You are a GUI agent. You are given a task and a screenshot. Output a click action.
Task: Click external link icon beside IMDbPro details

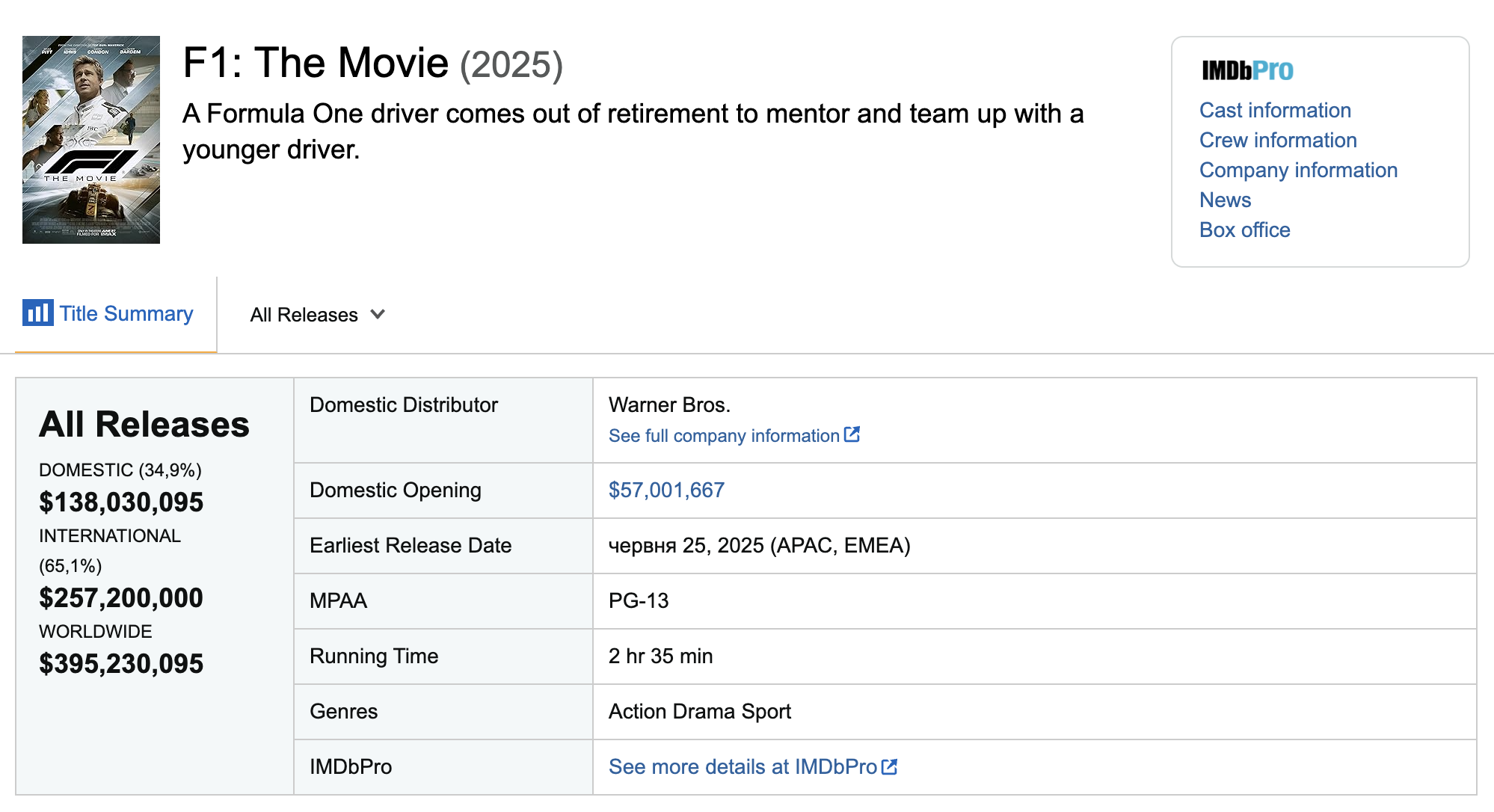point(889,766)
